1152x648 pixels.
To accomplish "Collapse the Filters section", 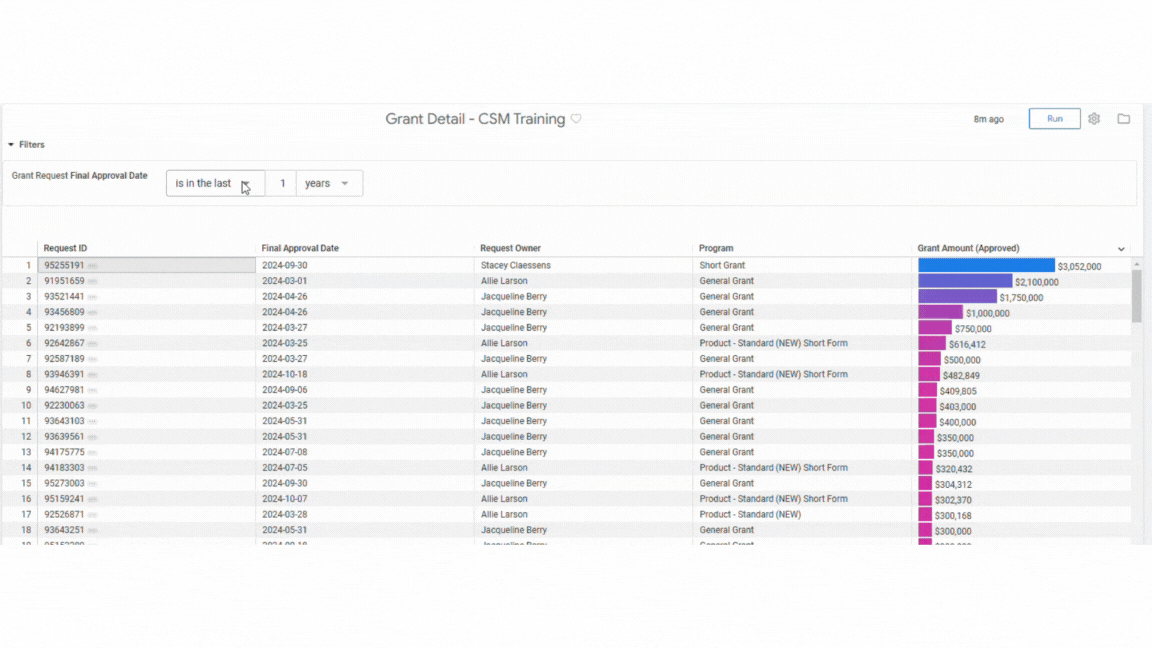I will coord(26,145).
